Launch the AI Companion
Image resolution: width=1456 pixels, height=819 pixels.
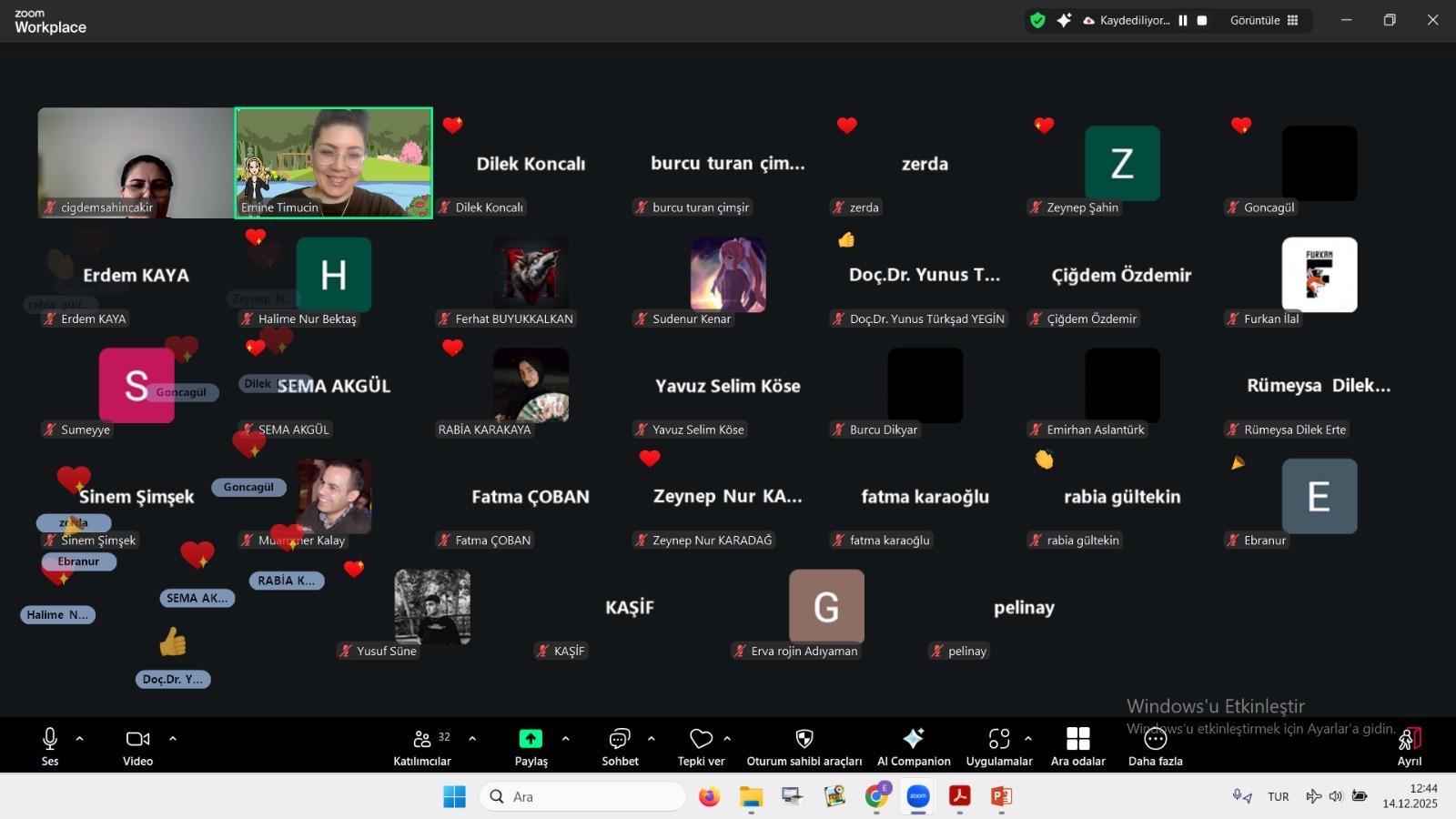click(x=914, y=746)
